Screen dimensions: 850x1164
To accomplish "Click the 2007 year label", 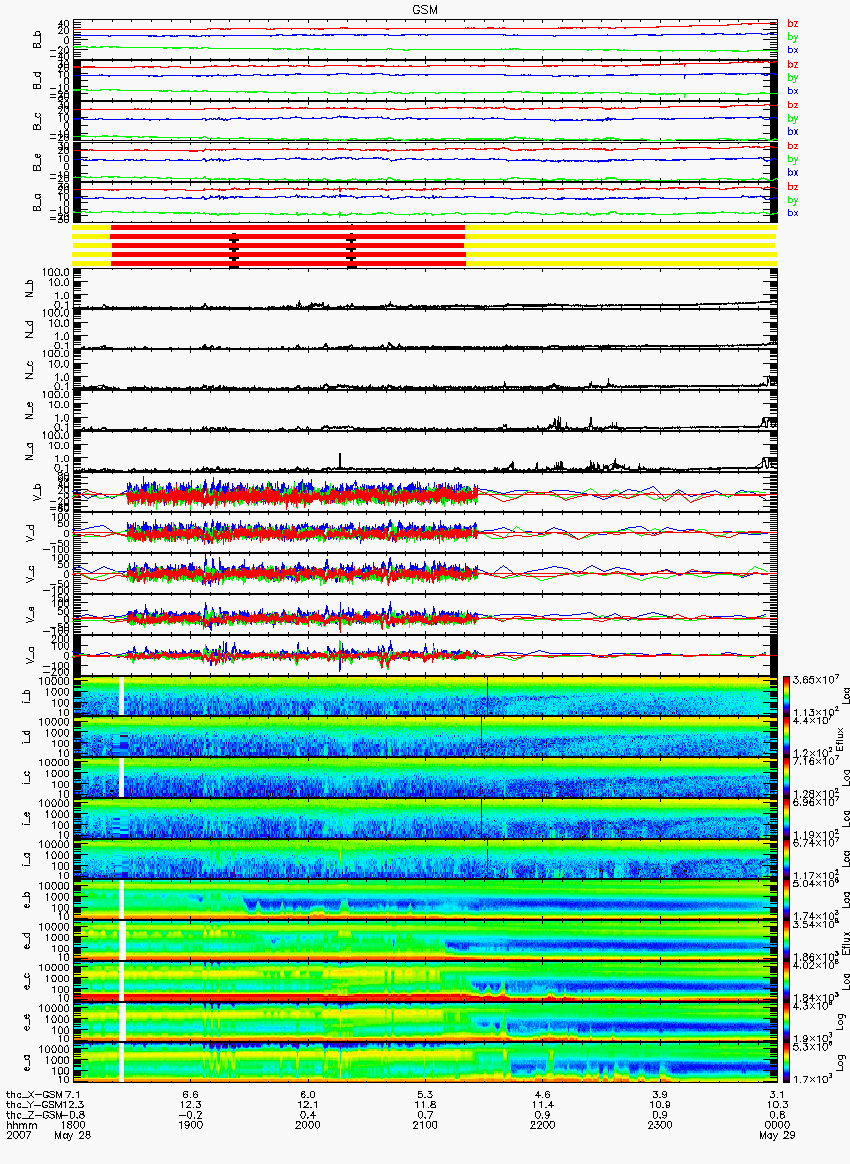I will tap(19, 1136).
